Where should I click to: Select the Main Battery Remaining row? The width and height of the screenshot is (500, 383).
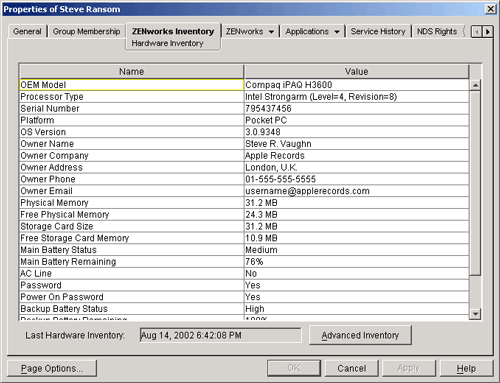(x=131, y=262)
